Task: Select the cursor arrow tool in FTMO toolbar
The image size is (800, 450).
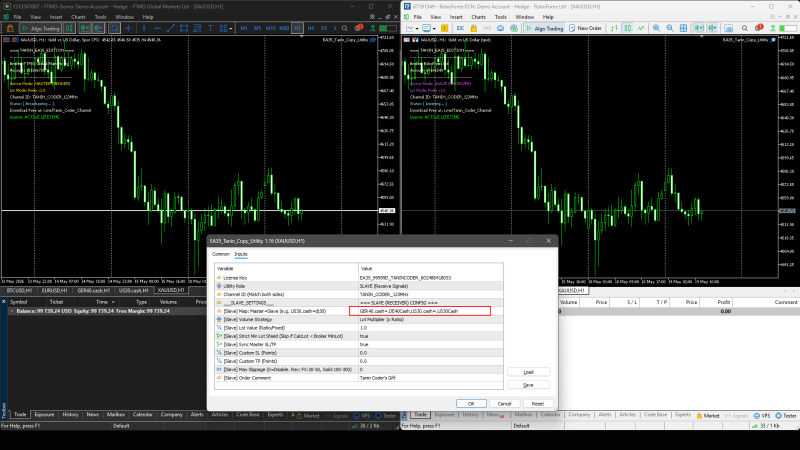Action: pyautogui.click(x=115, y=28)
